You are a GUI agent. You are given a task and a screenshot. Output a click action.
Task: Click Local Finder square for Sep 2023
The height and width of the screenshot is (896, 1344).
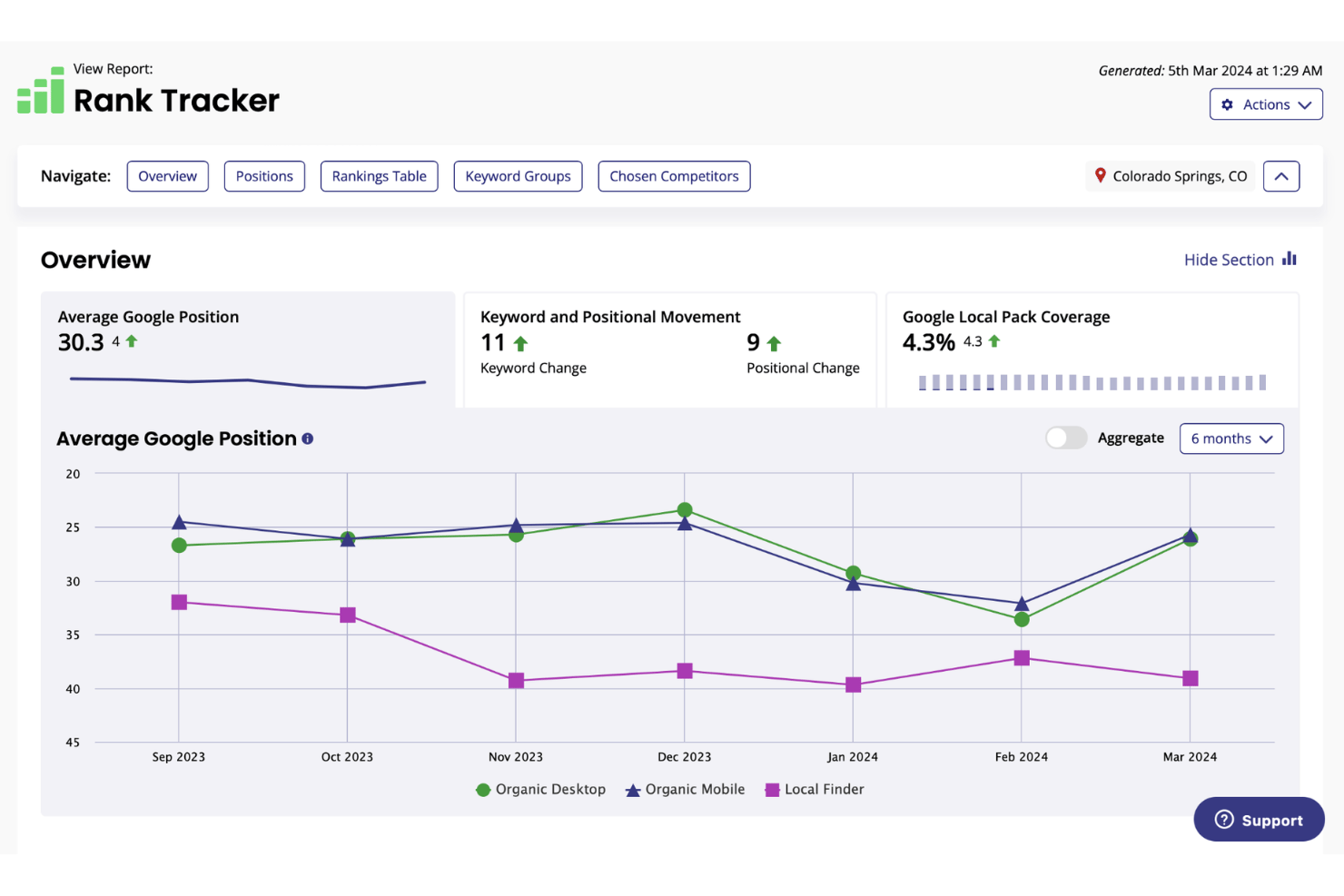coord(179,602)
